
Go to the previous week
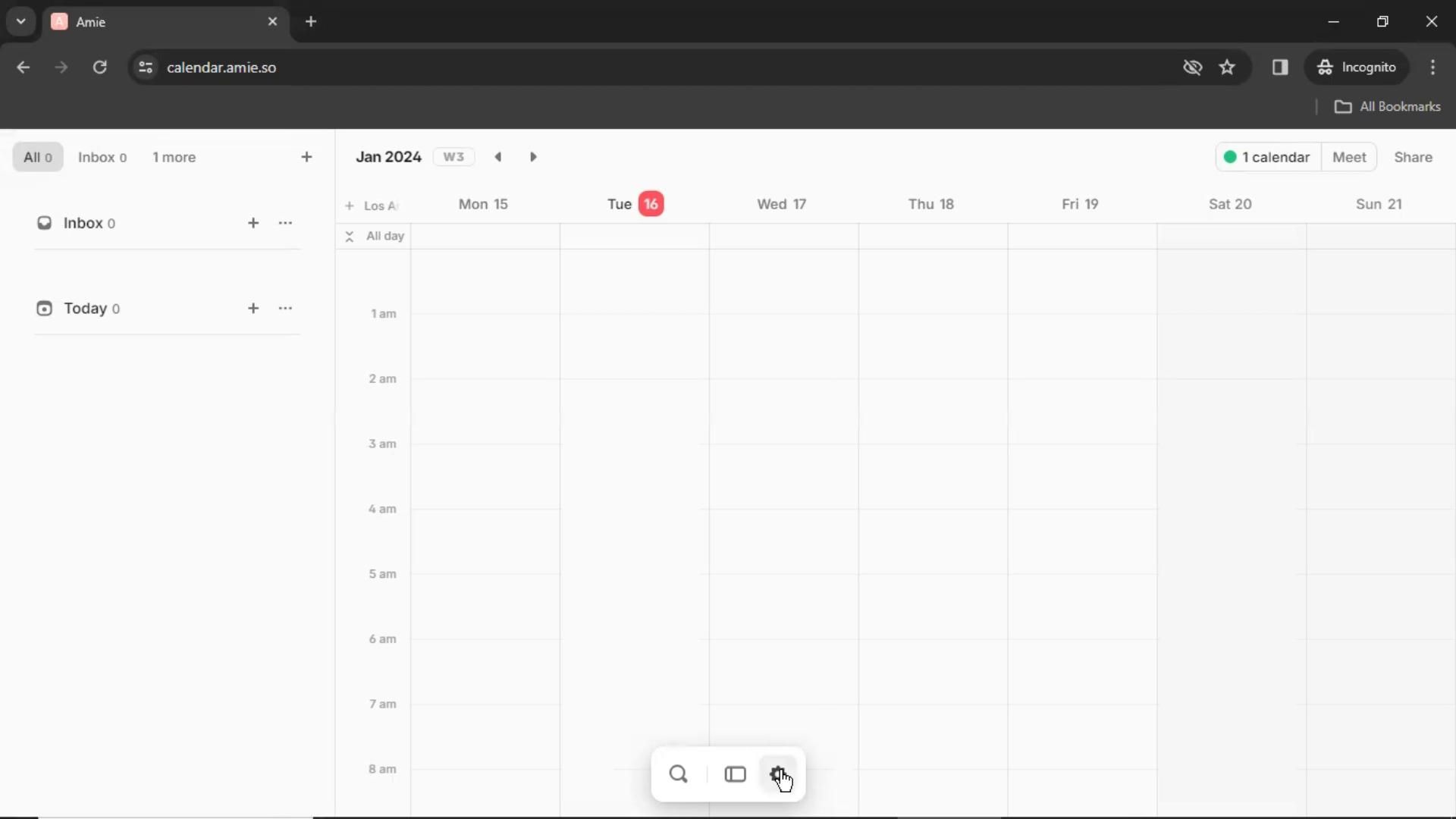(x=498, y=157)
